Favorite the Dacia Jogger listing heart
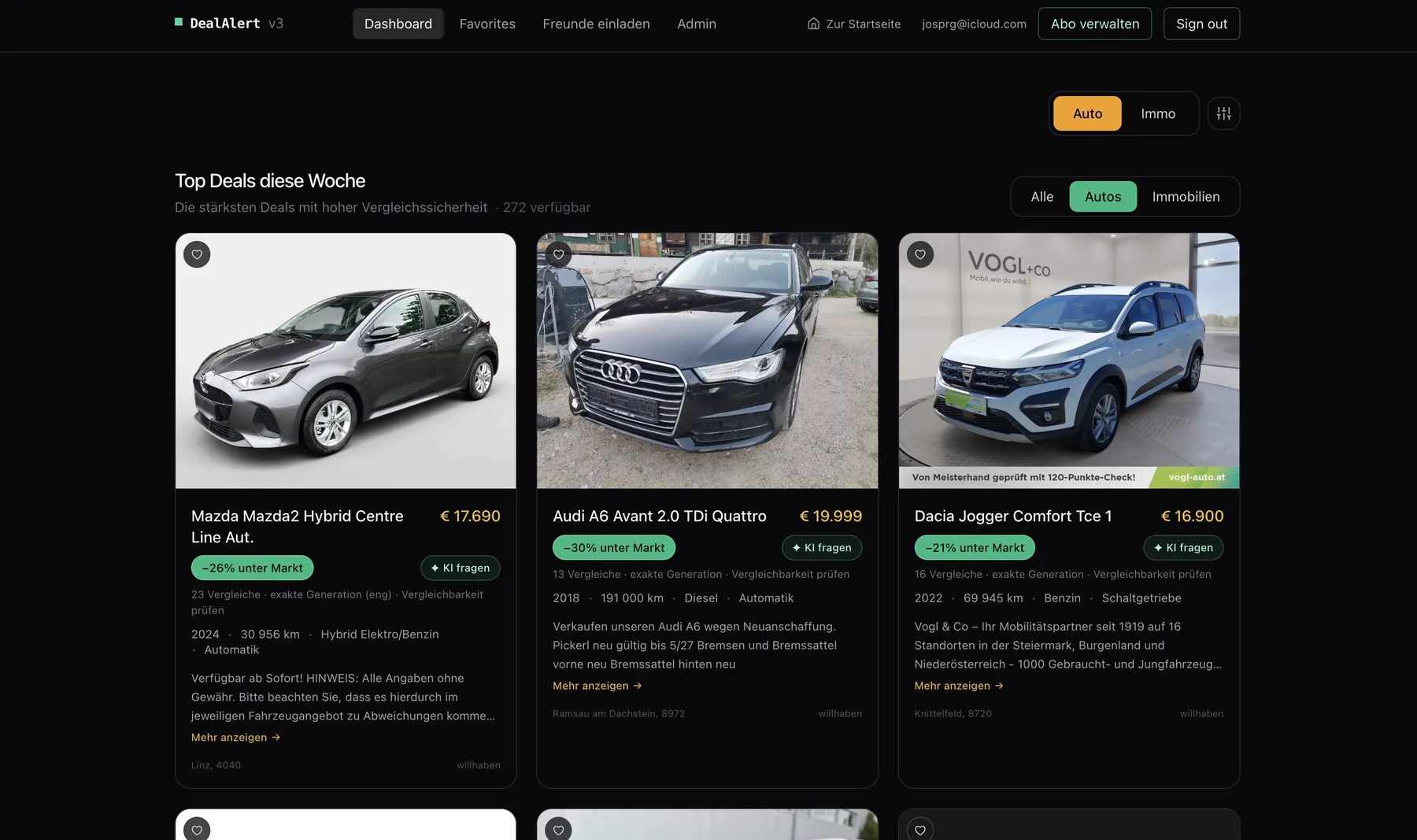The width and height of the screenshot is (1417, 840). click(920, 254)
